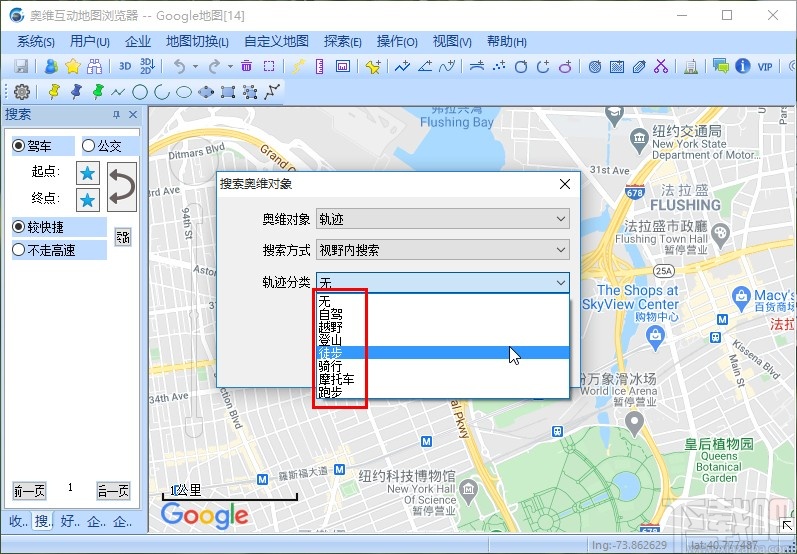Click the 后一页 next page button

pyautogui.click(x=113, y=491)
